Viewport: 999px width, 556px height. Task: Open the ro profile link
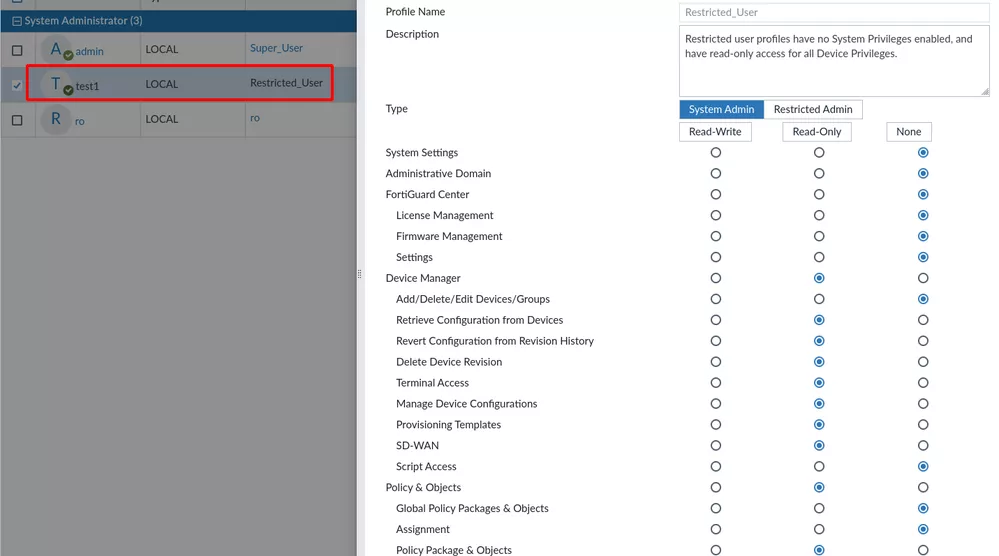coord(255,118)
